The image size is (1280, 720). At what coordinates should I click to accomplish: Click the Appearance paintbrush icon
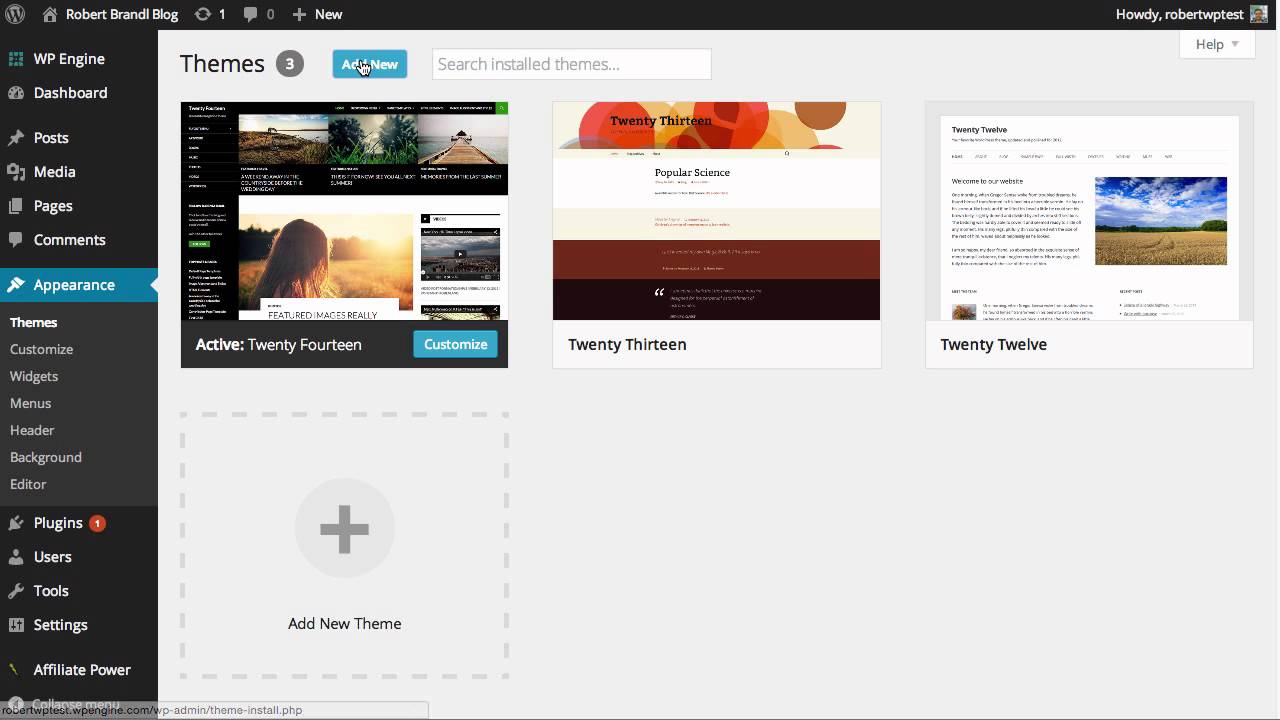point(16,285)
